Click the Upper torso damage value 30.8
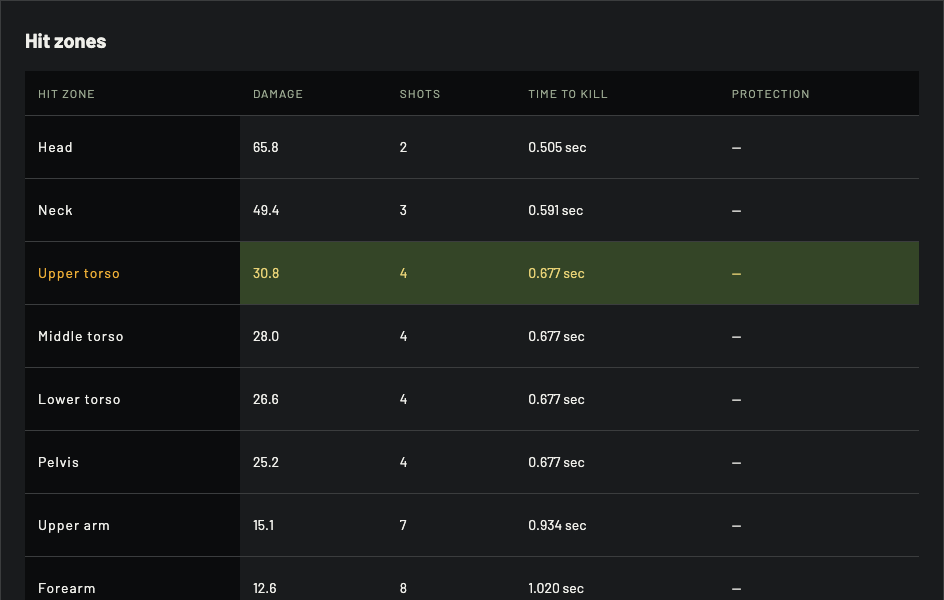 (x=266, y=273)
